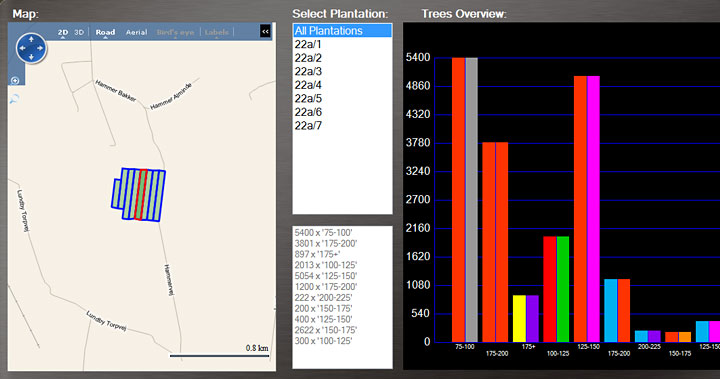The width and height of the screenshot is (720, 379).
Task: Click the Hammervej road label
Action: (169, 280)
